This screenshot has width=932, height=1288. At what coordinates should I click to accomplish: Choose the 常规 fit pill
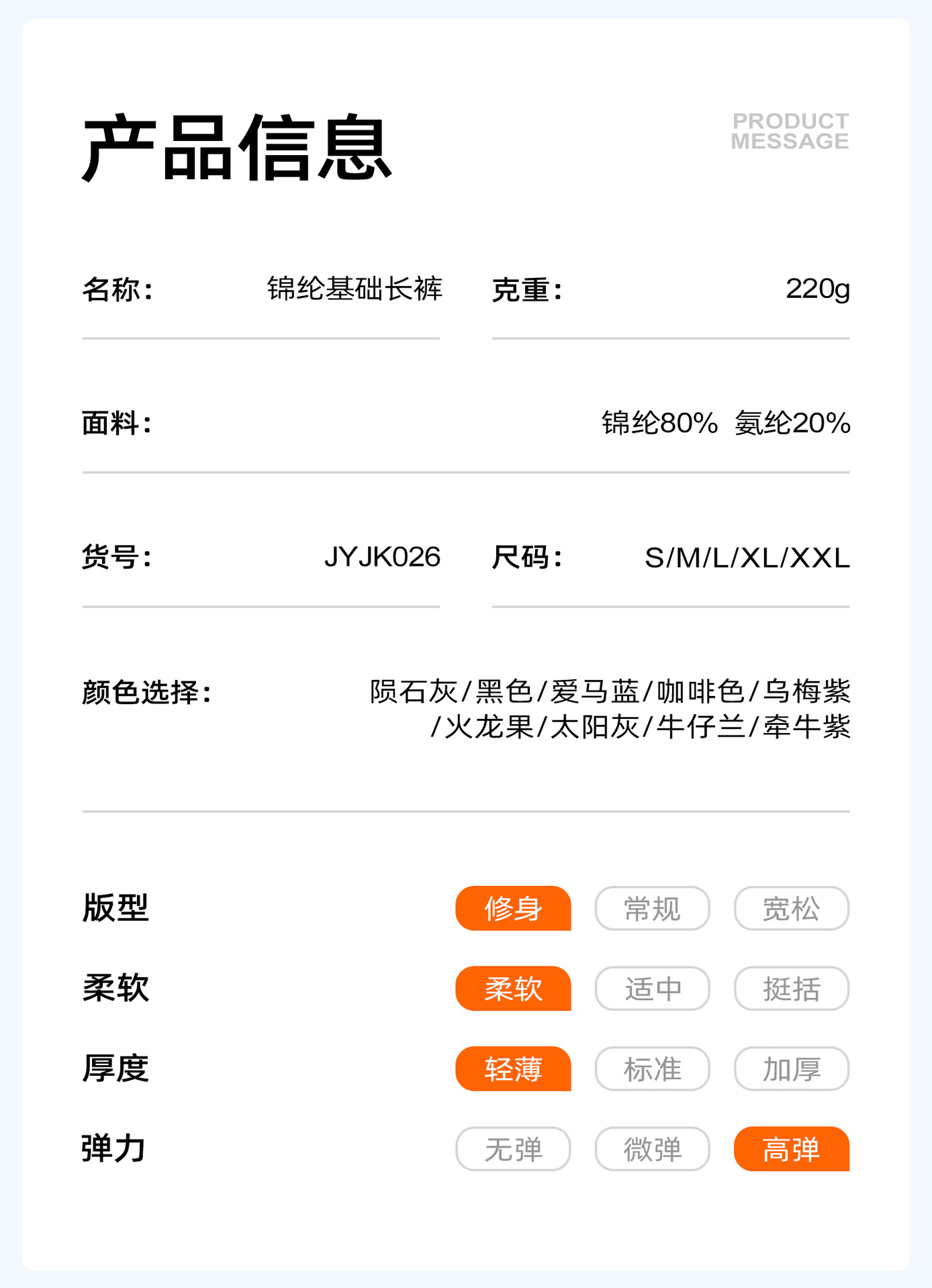coord(652,908)
